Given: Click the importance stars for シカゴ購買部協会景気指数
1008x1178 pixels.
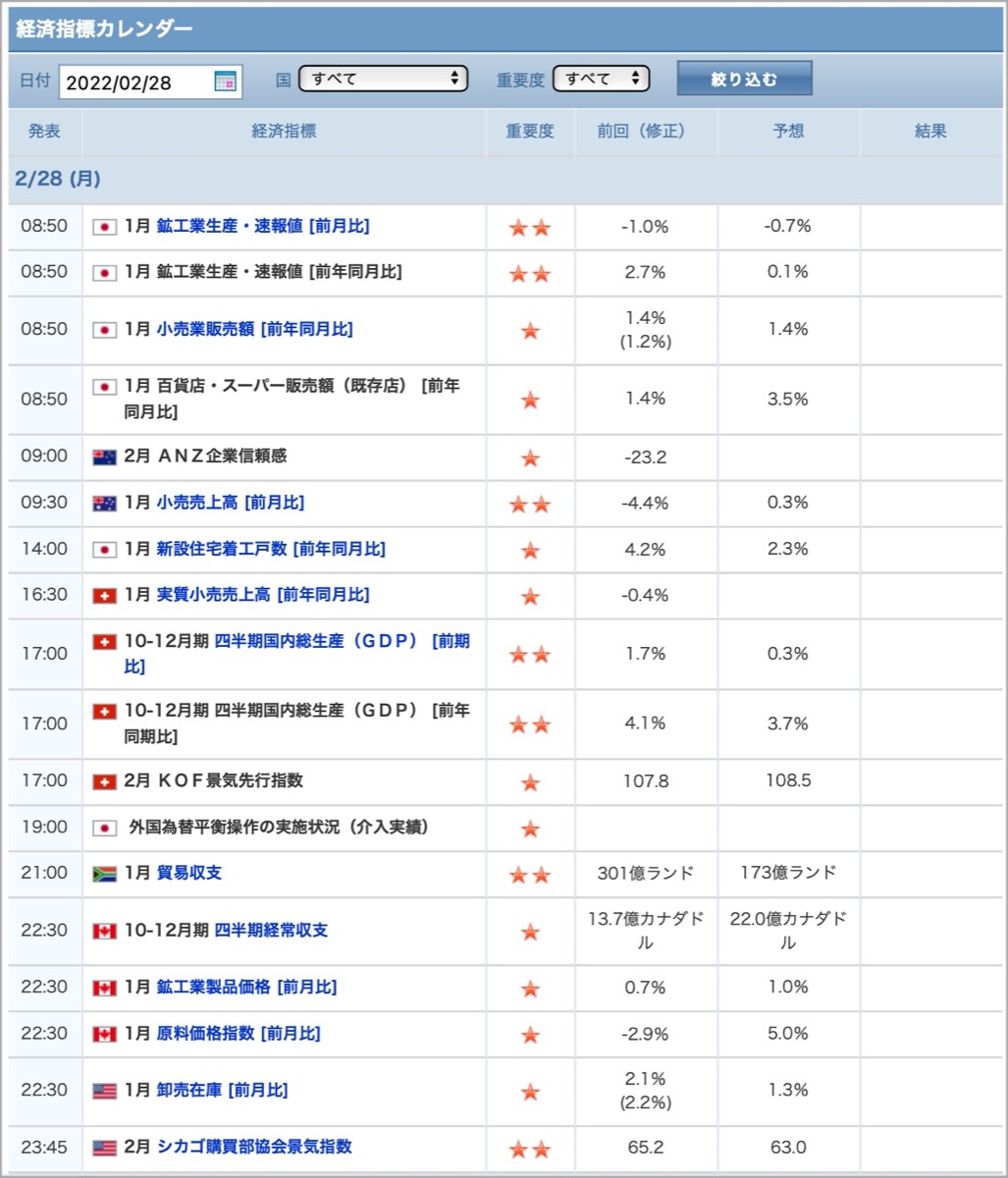Looking at the screenshot, I should point(530,1150).
